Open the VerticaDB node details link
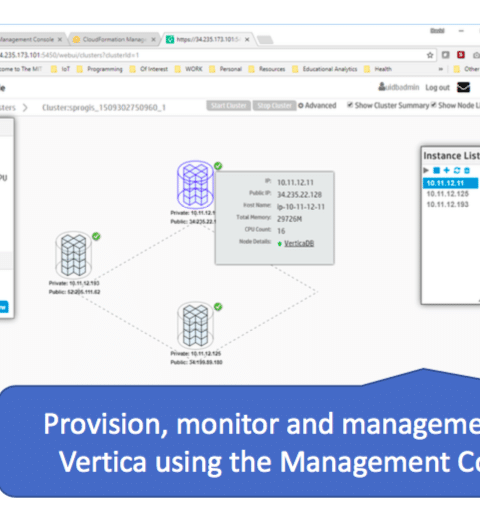 click(x=299, y=243)
